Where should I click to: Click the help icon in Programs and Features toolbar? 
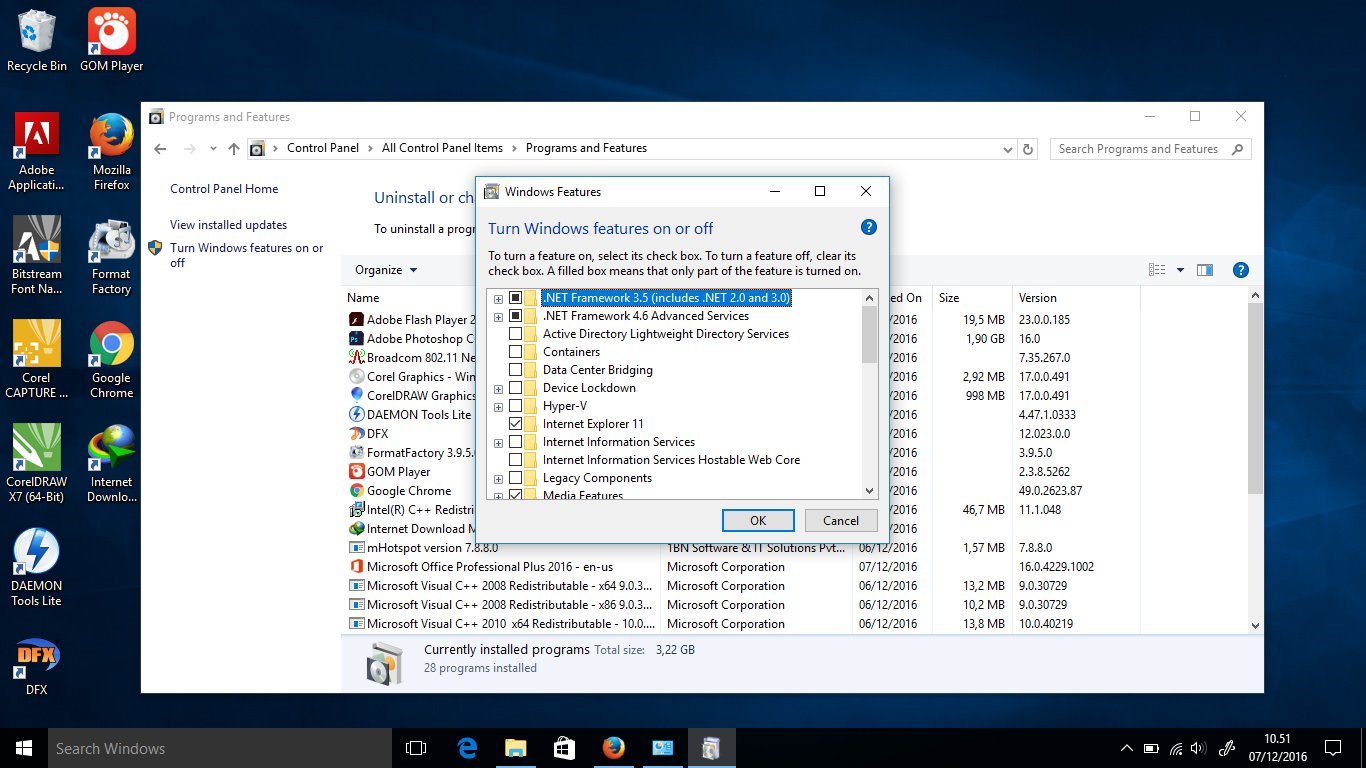(1241, 270)
